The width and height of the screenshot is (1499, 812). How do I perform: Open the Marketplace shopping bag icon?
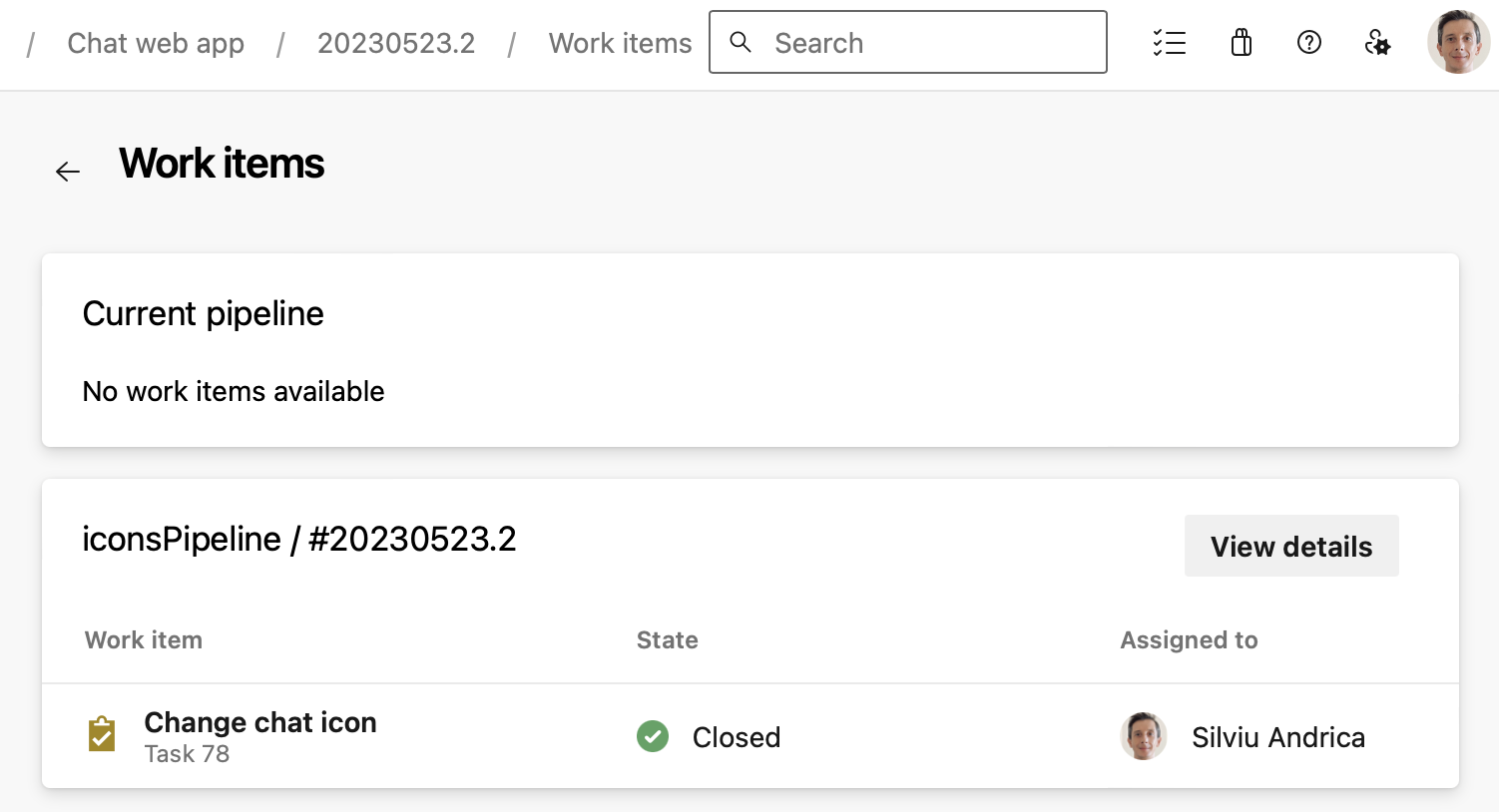1242,43
